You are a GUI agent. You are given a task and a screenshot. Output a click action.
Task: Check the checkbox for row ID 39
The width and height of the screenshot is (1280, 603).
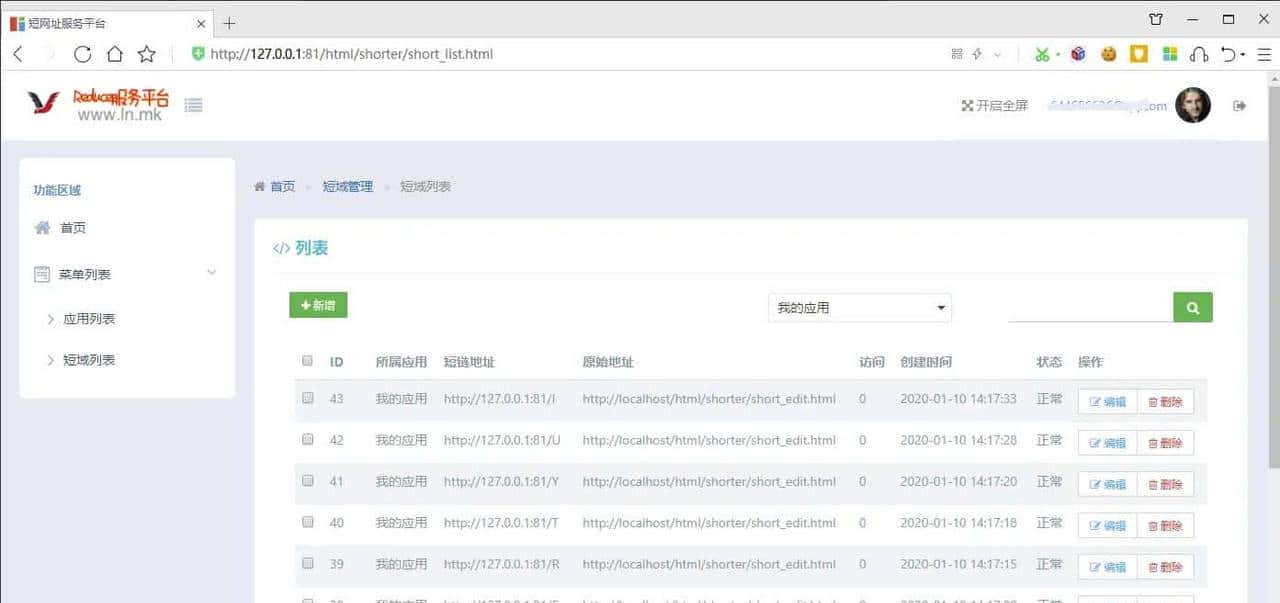[x=307, y=565]
